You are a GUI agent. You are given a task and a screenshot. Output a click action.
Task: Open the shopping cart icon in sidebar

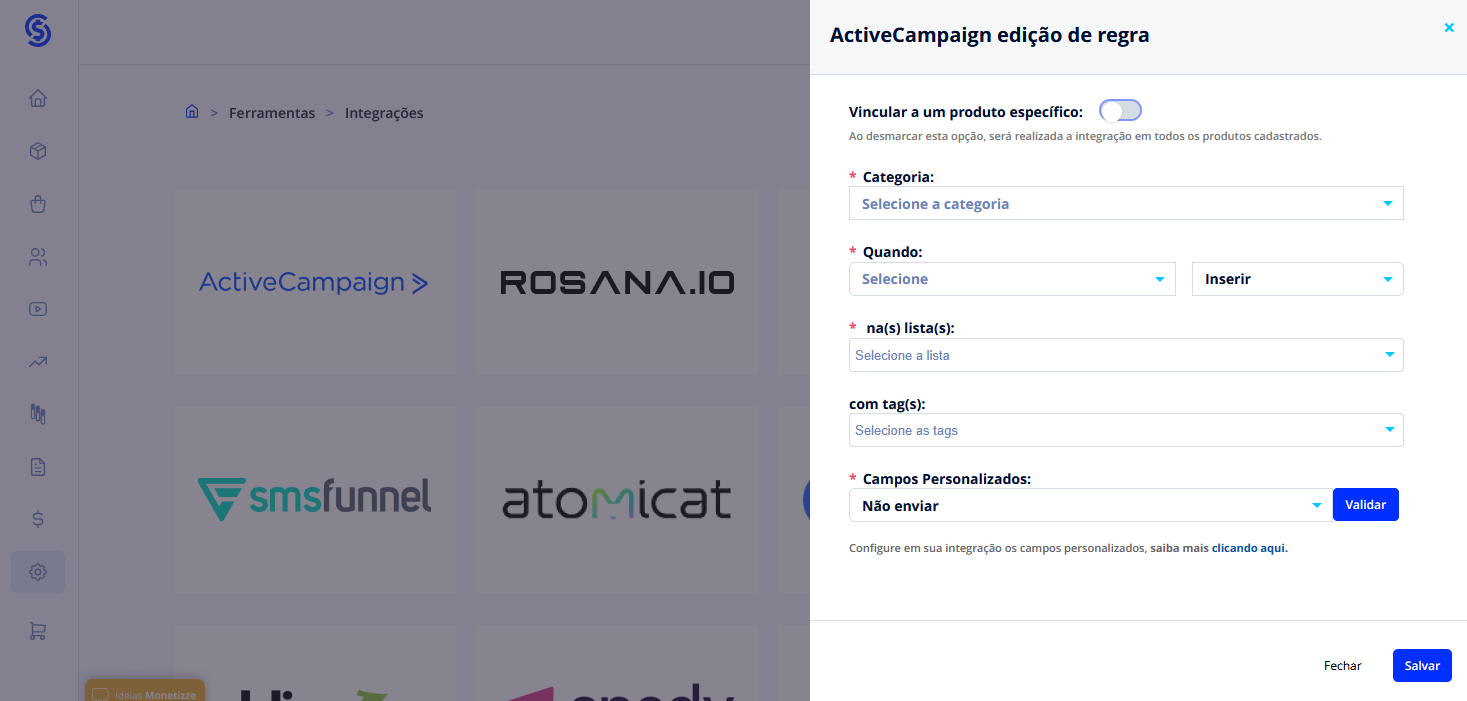tap(38, 631)
